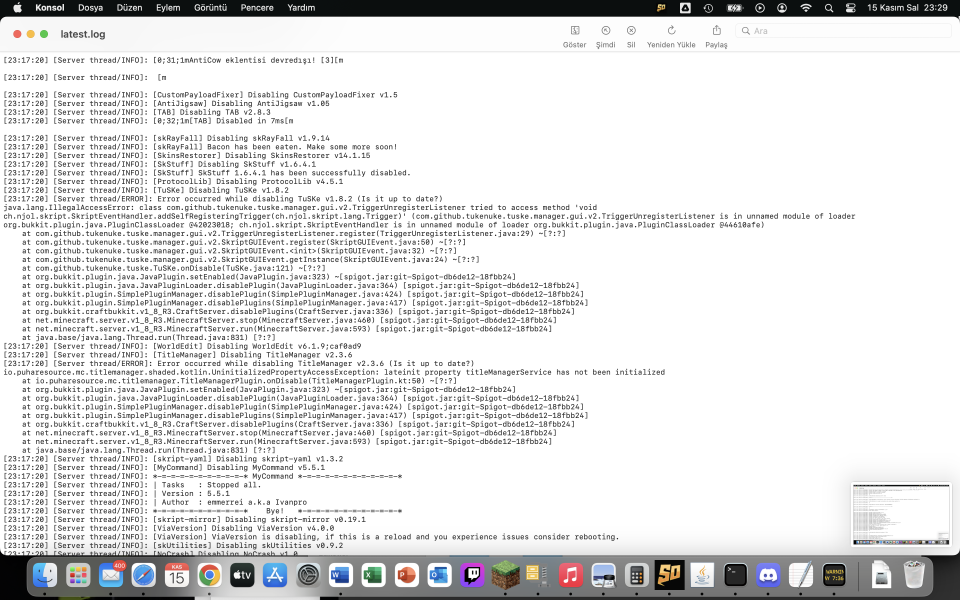Open the Dosya menu

91,8
